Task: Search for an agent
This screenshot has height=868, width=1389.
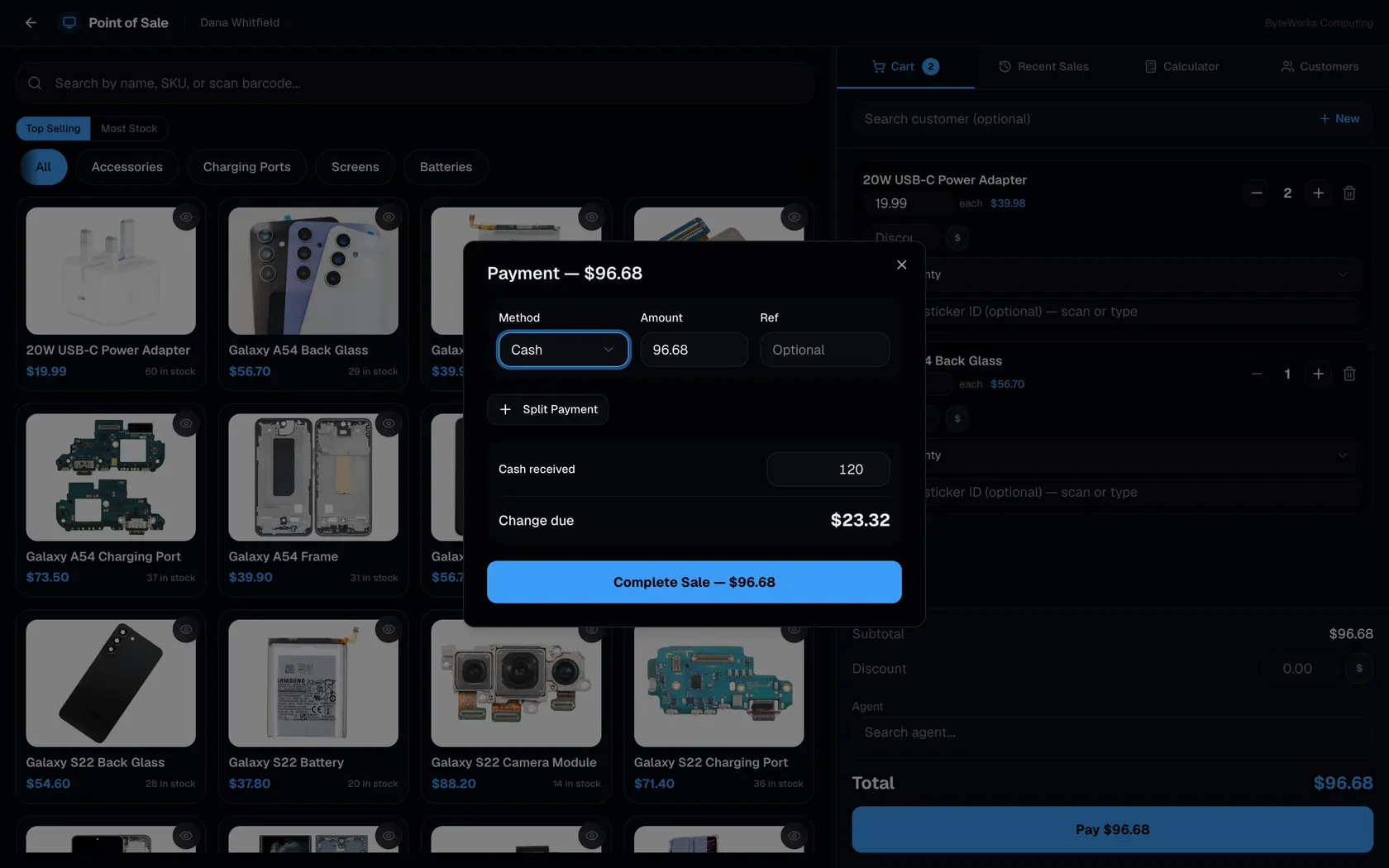Action: 1112,732
